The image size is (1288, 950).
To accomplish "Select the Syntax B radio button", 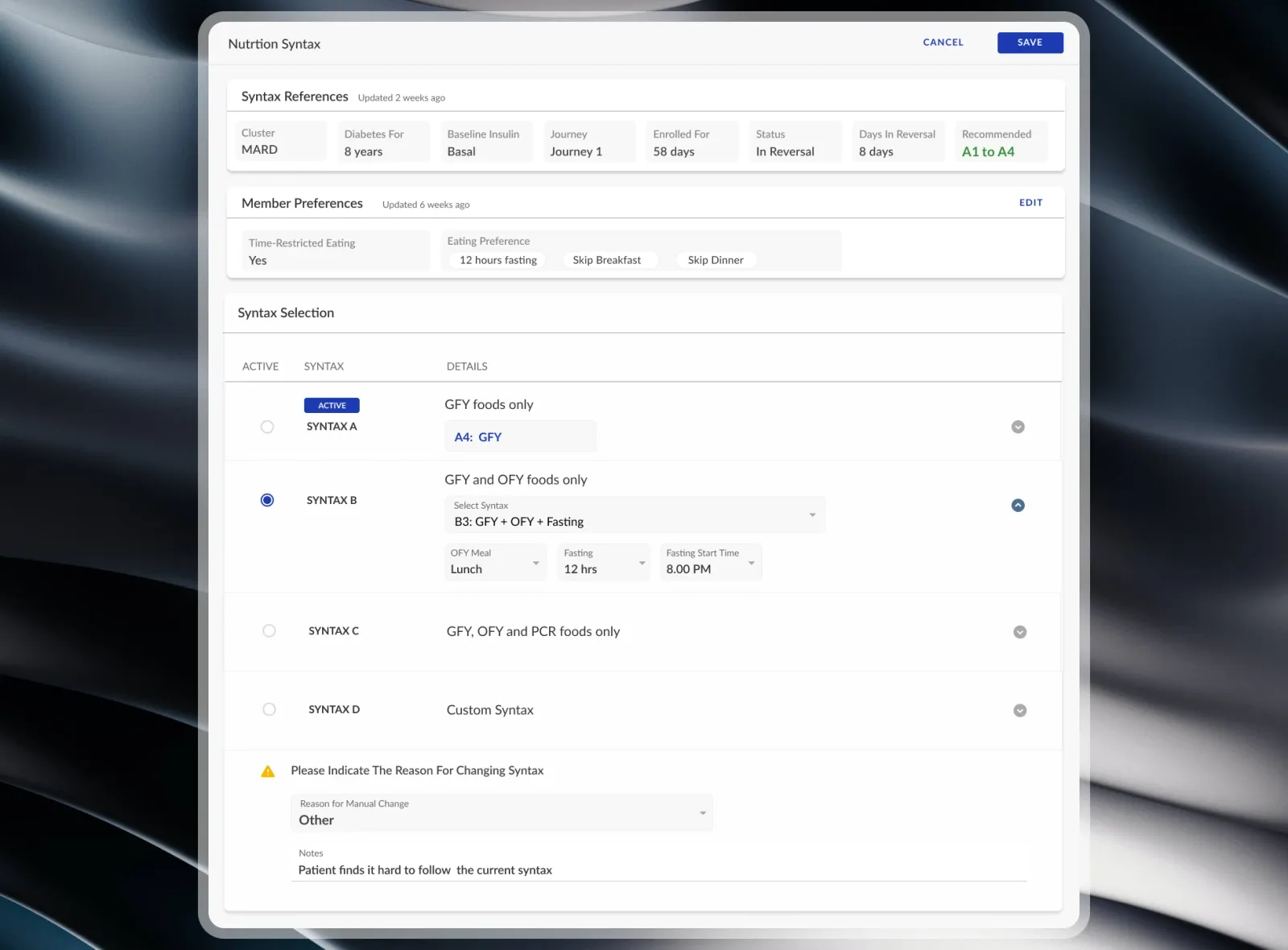I will point(267,500).
